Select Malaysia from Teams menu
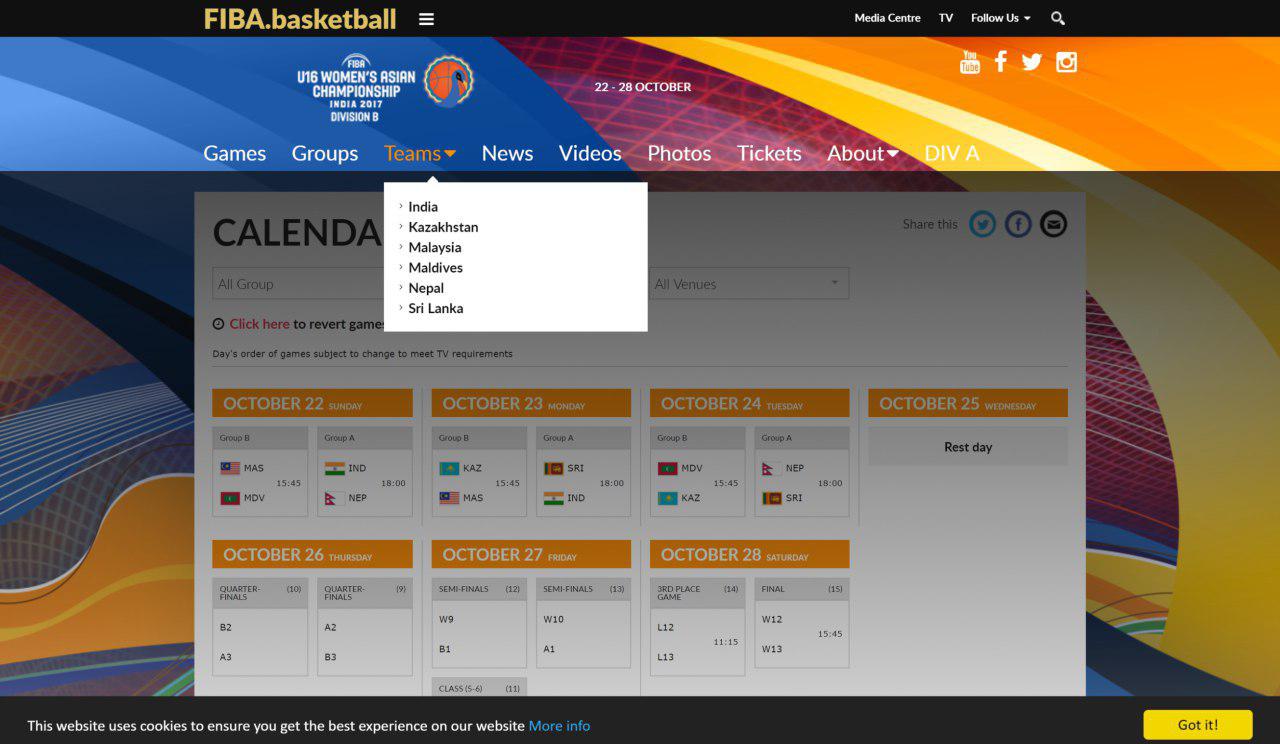1280x744 pixels. pos(435,247)
